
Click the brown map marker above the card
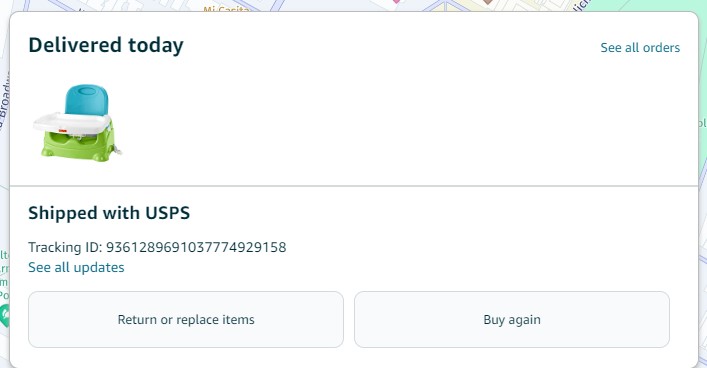(x=487, y=2)
